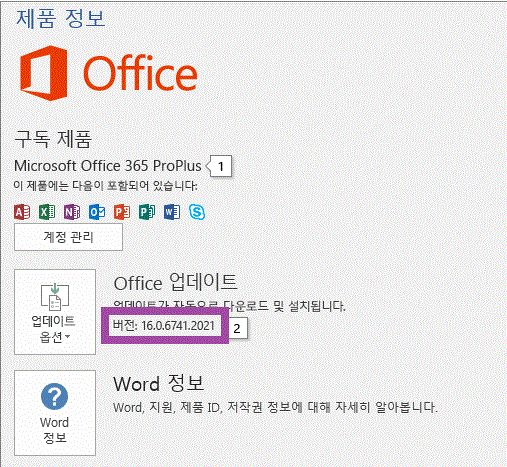The width and height of the screenshot is (507, 467).
Task: Click the '이 제품에는 다음이 포함되어 있습니다' text
Action: tap(106, 185)
